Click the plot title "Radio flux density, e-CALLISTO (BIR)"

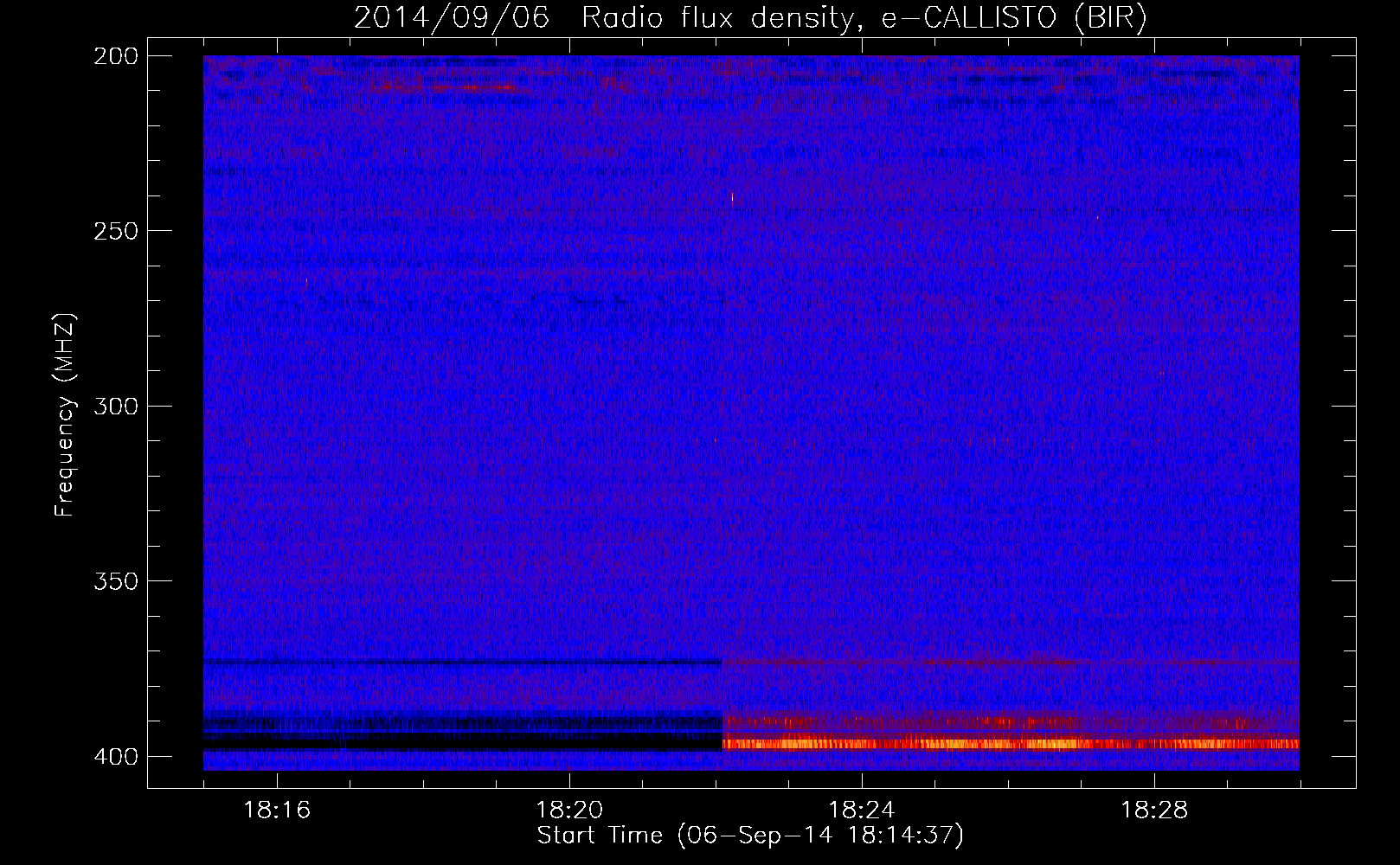pos(864,18)
